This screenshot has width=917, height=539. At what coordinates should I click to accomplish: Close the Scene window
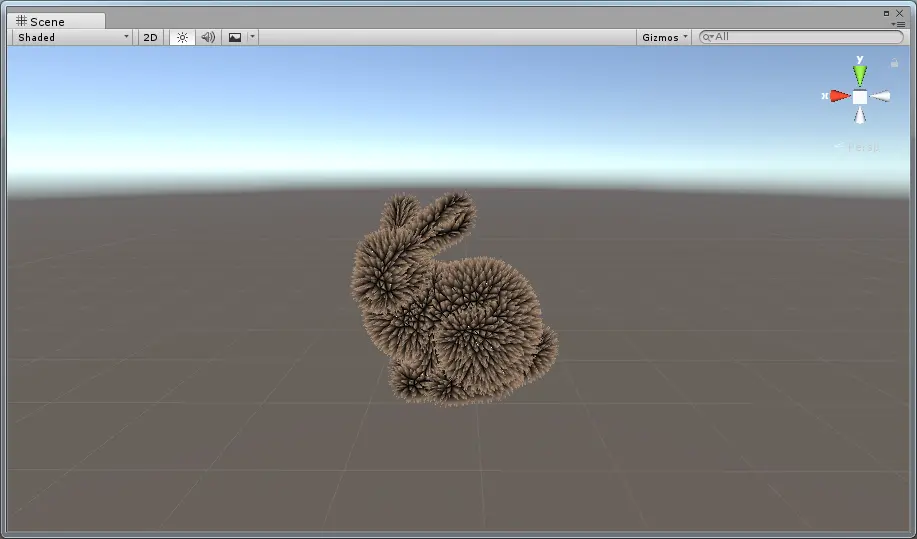point(899,13)
